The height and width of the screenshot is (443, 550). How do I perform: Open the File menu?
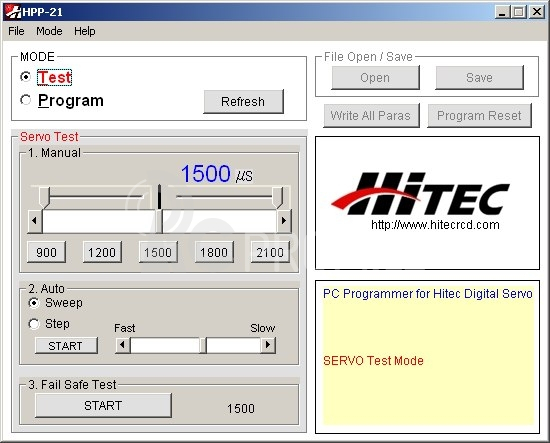click(16, 31)
